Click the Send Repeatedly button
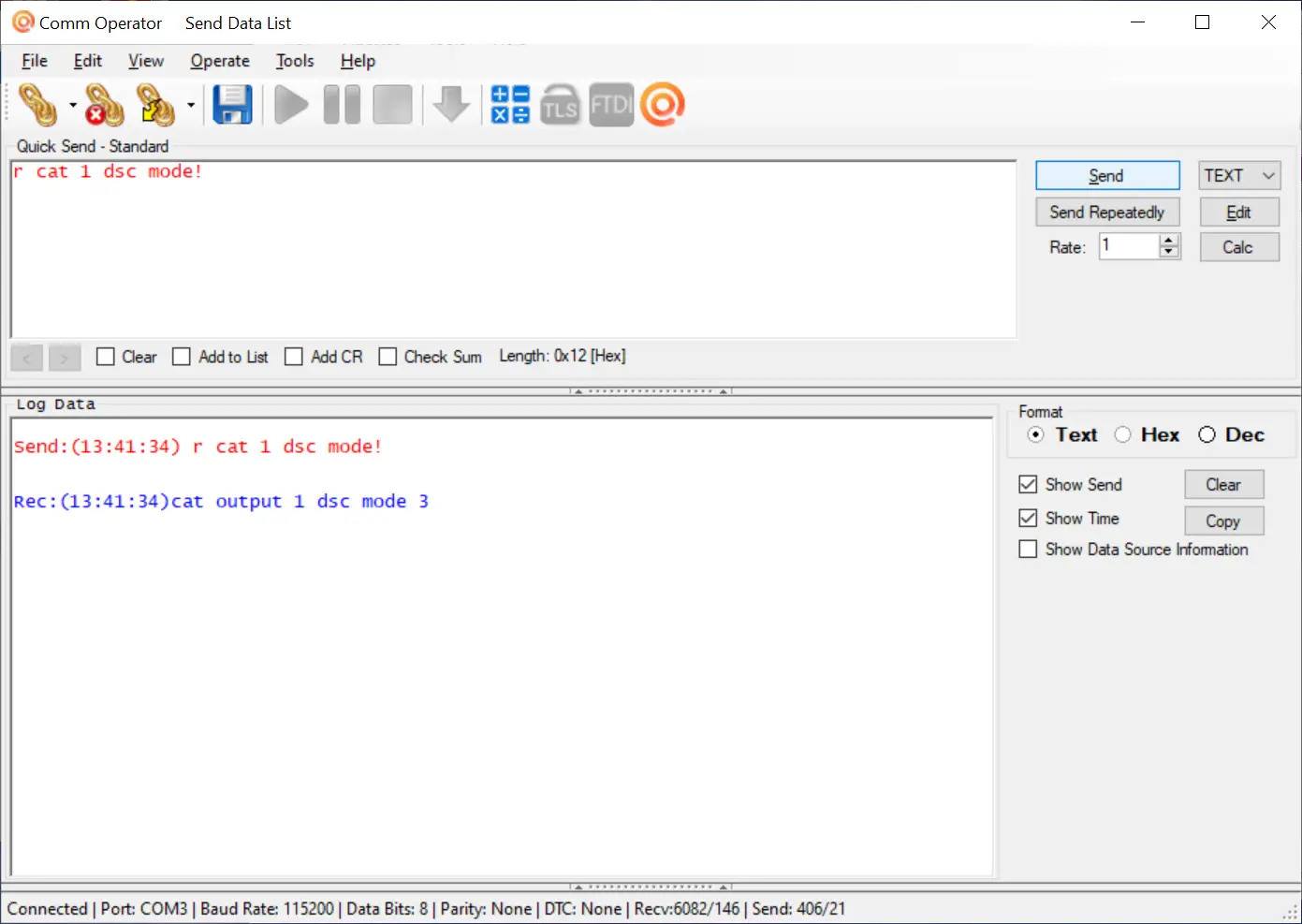 coord(1107,213)
